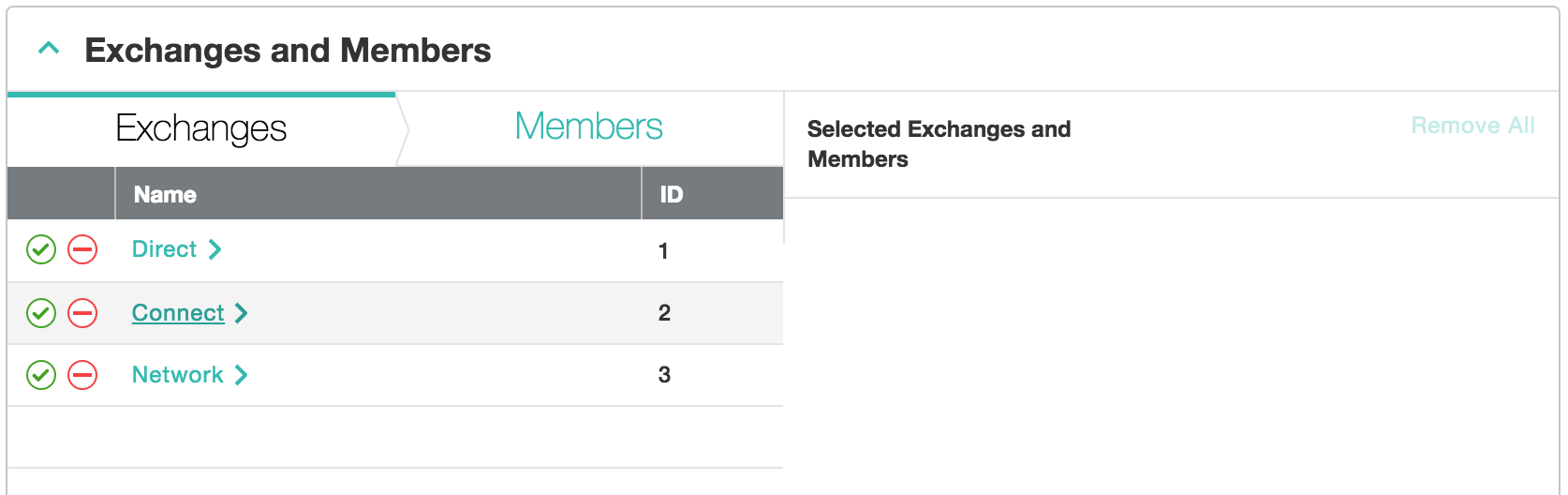The height and width of the screenshot is (495, 1568).
Task: Select the Exchanges tab
Action: pyautogui.click(x=201, y=128)
